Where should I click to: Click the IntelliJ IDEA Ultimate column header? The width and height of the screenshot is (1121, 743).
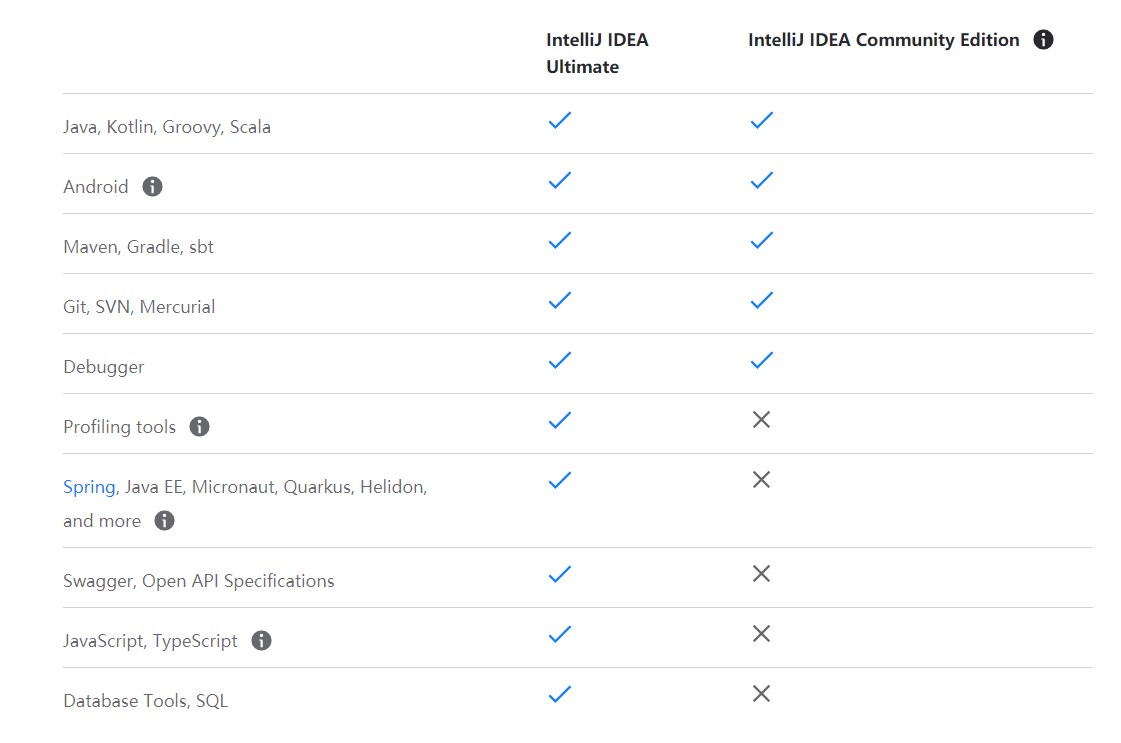[597, 53]
